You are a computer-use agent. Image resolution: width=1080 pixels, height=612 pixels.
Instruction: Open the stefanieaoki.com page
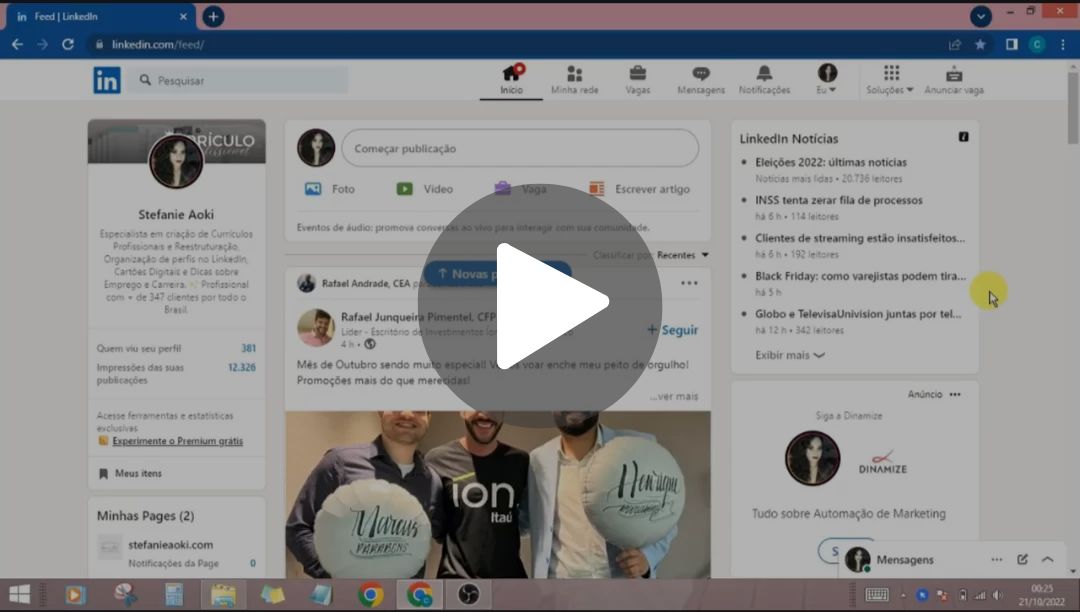coord(170,545)
